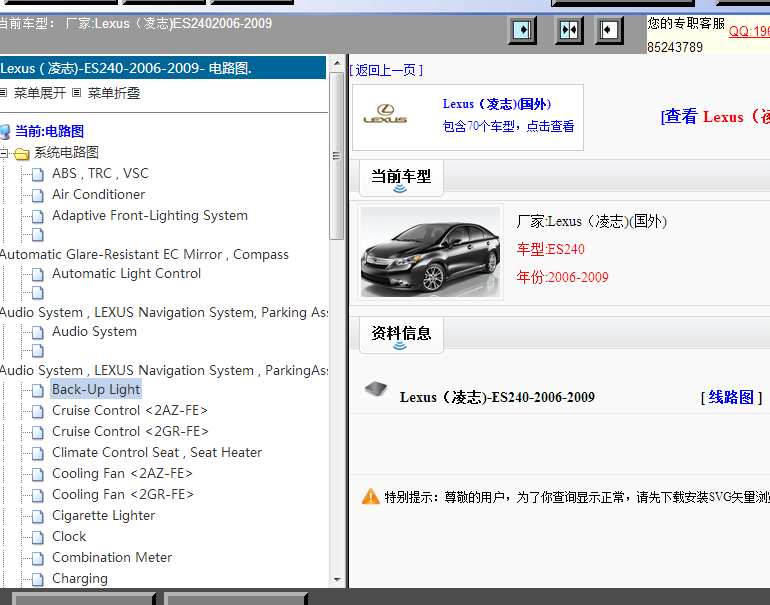Select the Adaptive Front-Lighting System page icon
This screenshot has height=605, width=770.
pos(38,217)
